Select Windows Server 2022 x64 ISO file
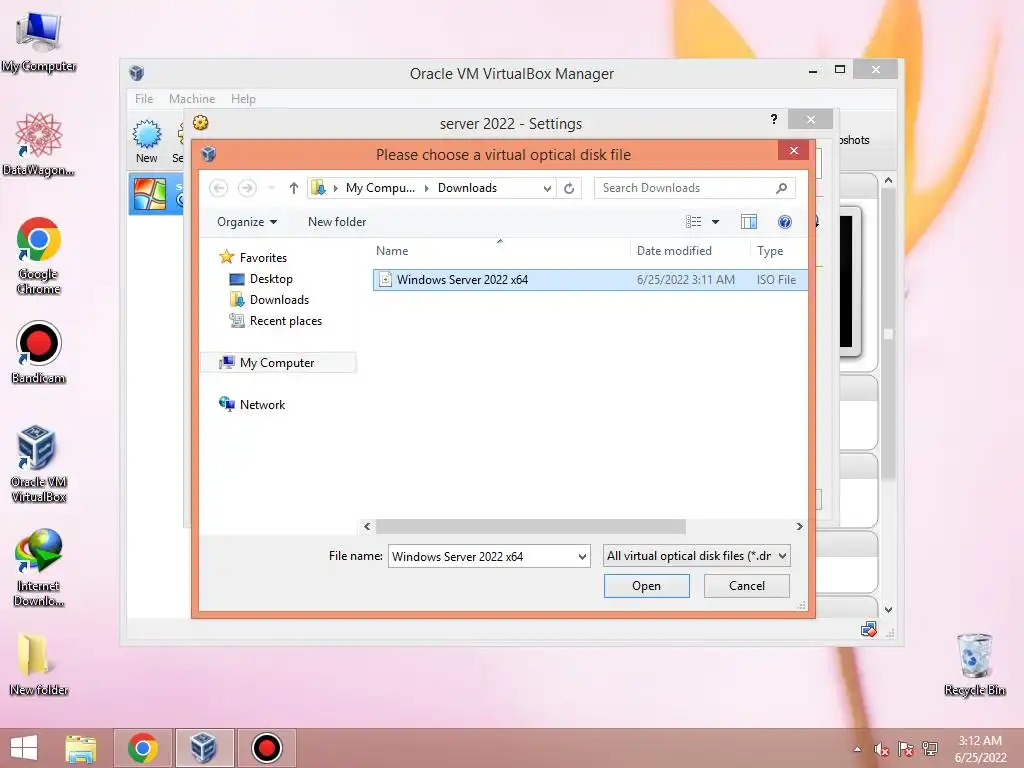 [590, 280]
